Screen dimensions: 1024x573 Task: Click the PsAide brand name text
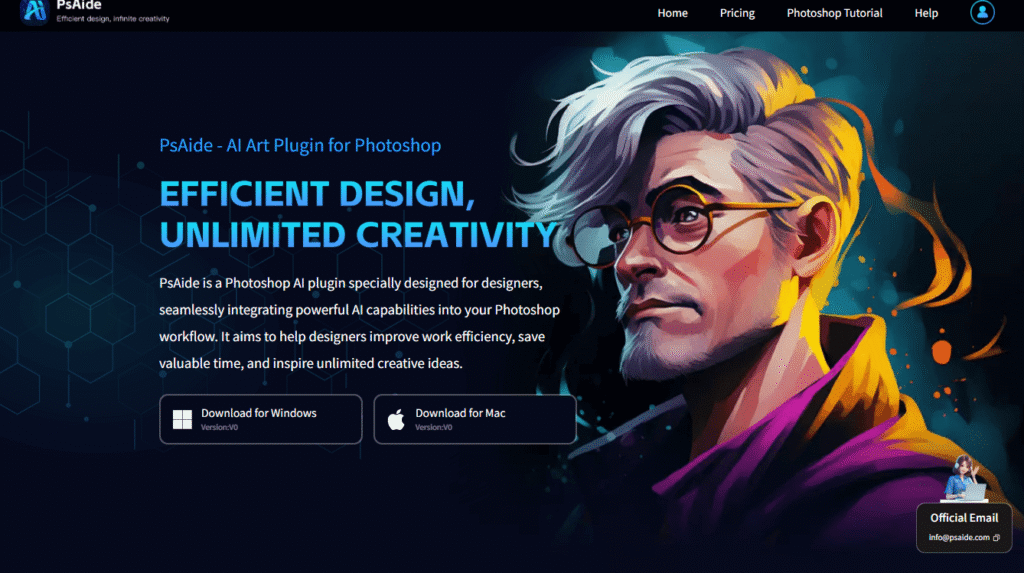[79, 5]
